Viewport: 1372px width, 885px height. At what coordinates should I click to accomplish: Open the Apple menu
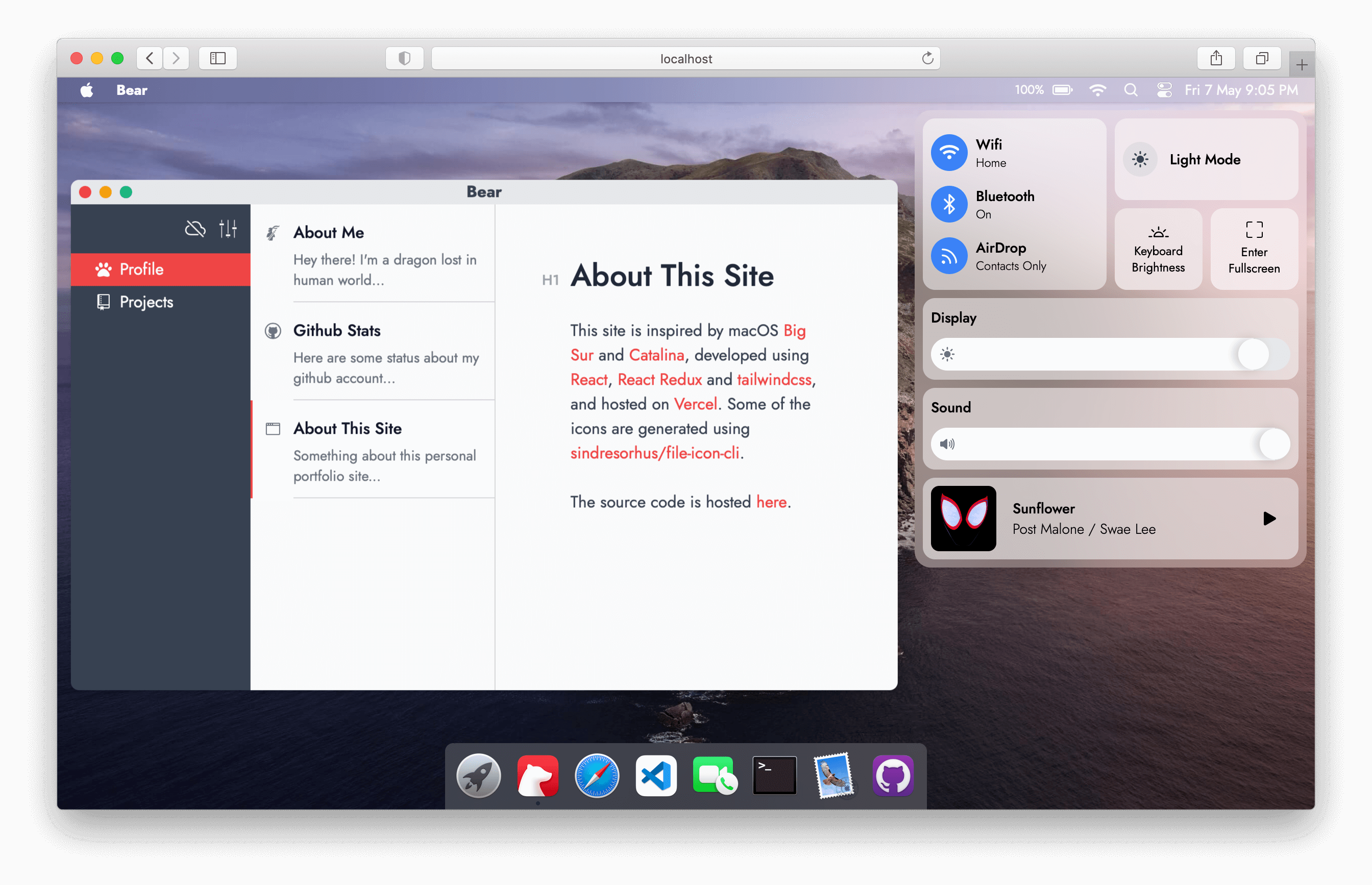[x=86, y=90]
